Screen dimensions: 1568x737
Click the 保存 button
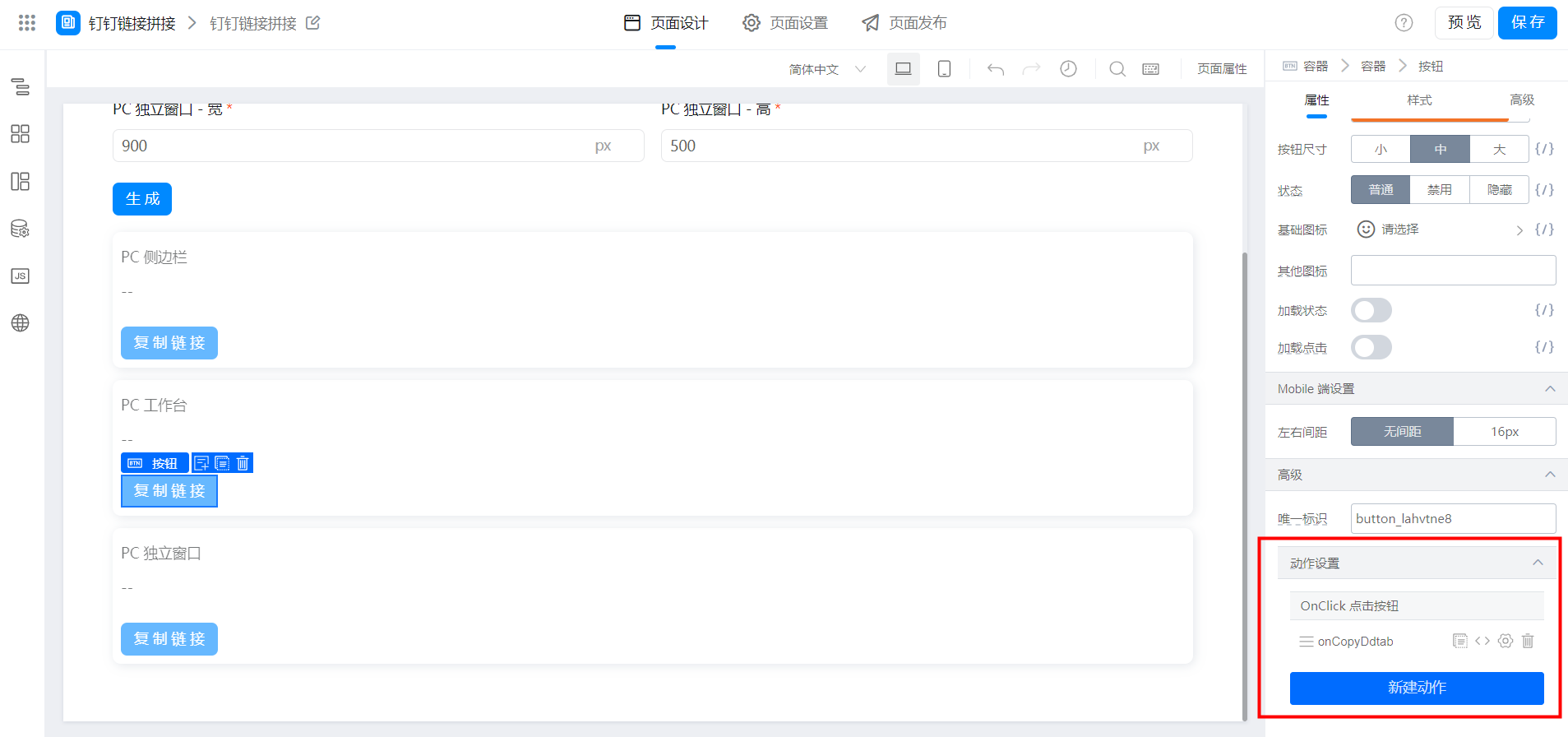1528,23
